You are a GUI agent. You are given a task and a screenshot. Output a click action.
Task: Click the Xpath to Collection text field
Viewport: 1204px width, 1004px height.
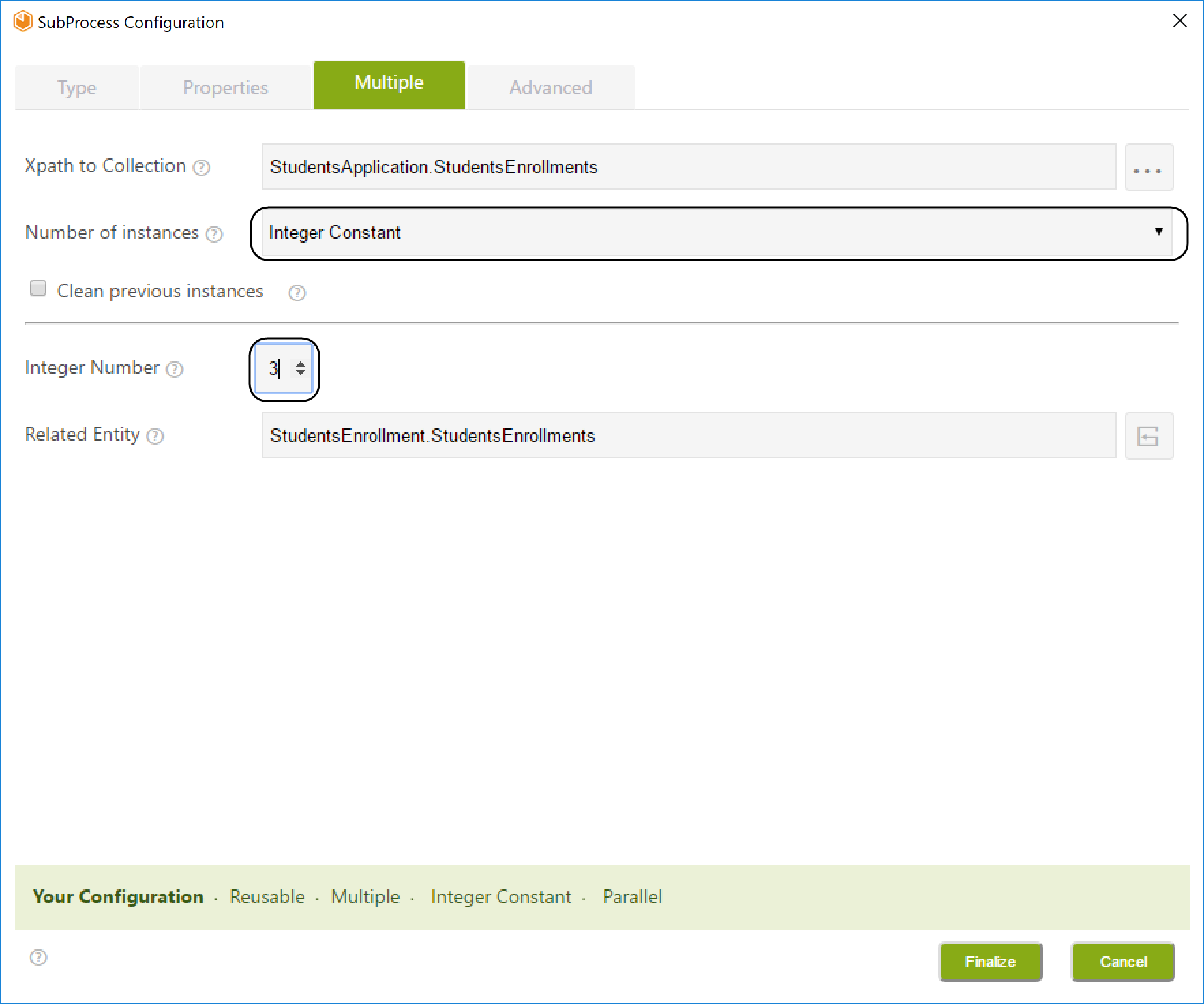(x=689, y=166)
